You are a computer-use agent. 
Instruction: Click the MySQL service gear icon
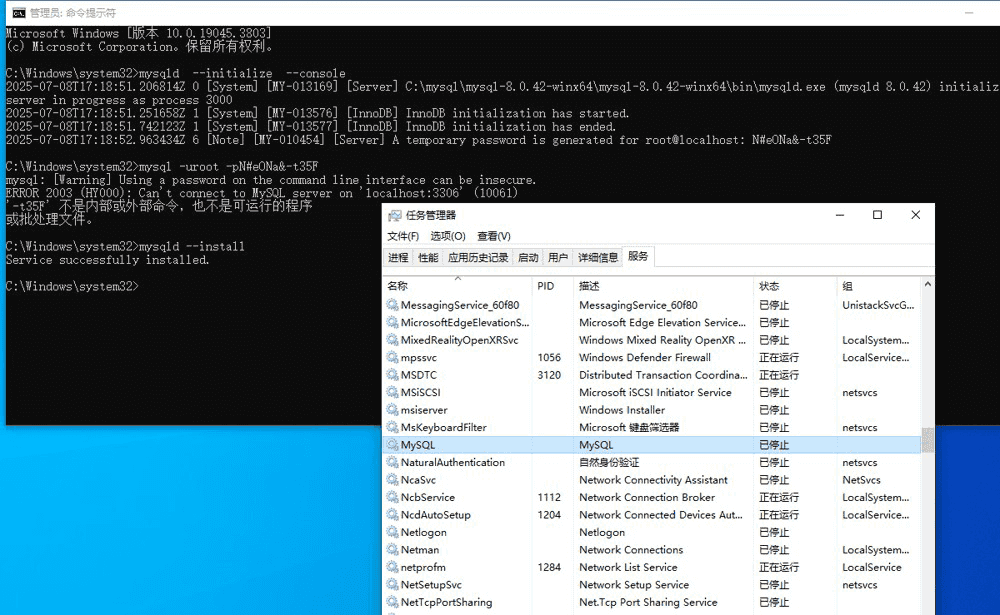[392, 445]
